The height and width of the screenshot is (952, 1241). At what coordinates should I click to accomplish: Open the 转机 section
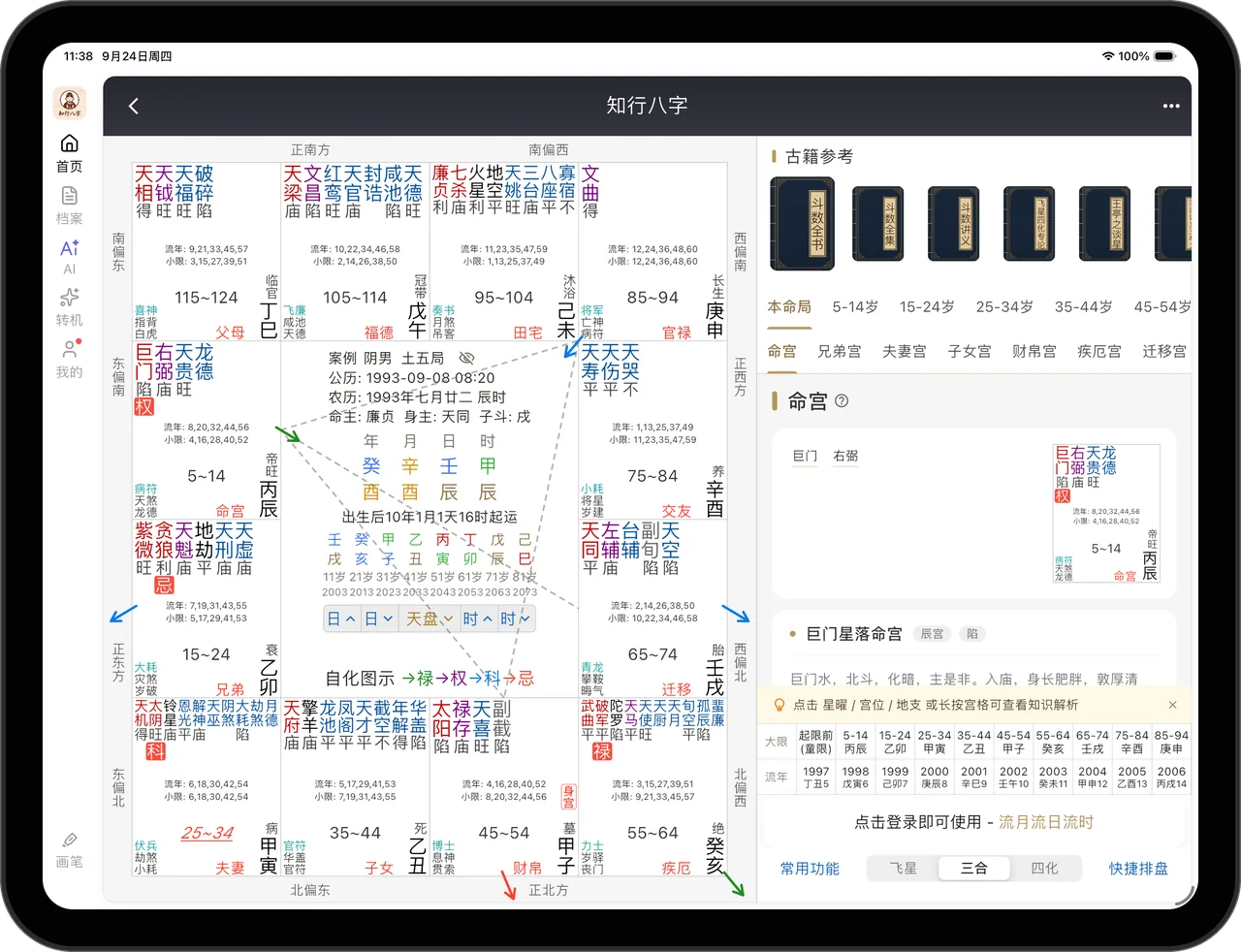[x=69, y=307]
